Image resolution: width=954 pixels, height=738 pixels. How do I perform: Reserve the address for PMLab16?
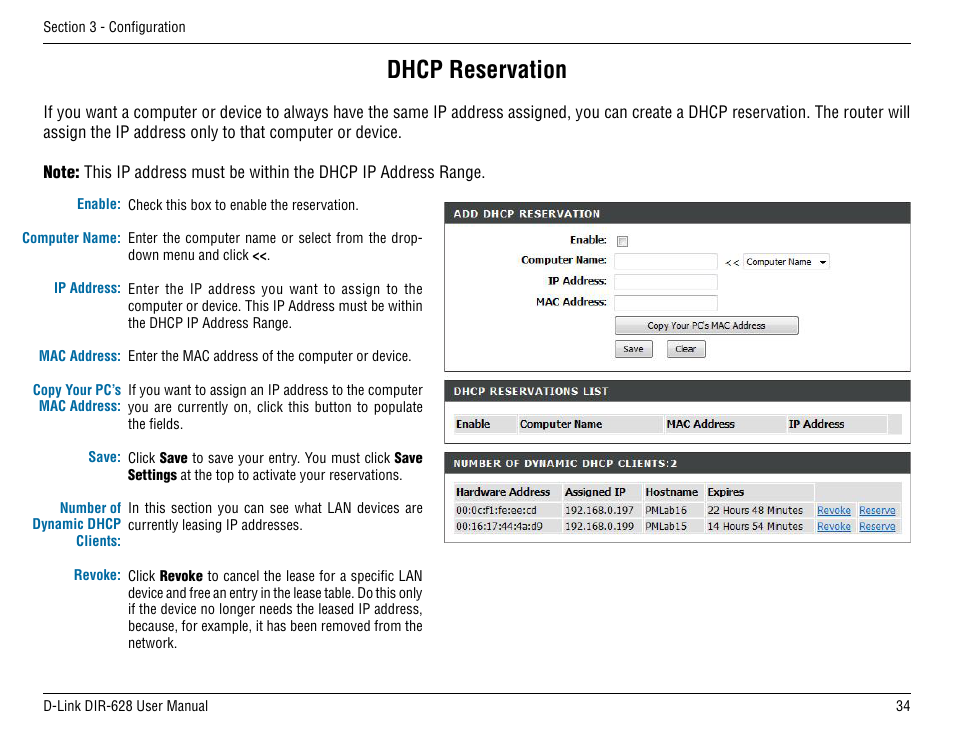click(877, 510)
